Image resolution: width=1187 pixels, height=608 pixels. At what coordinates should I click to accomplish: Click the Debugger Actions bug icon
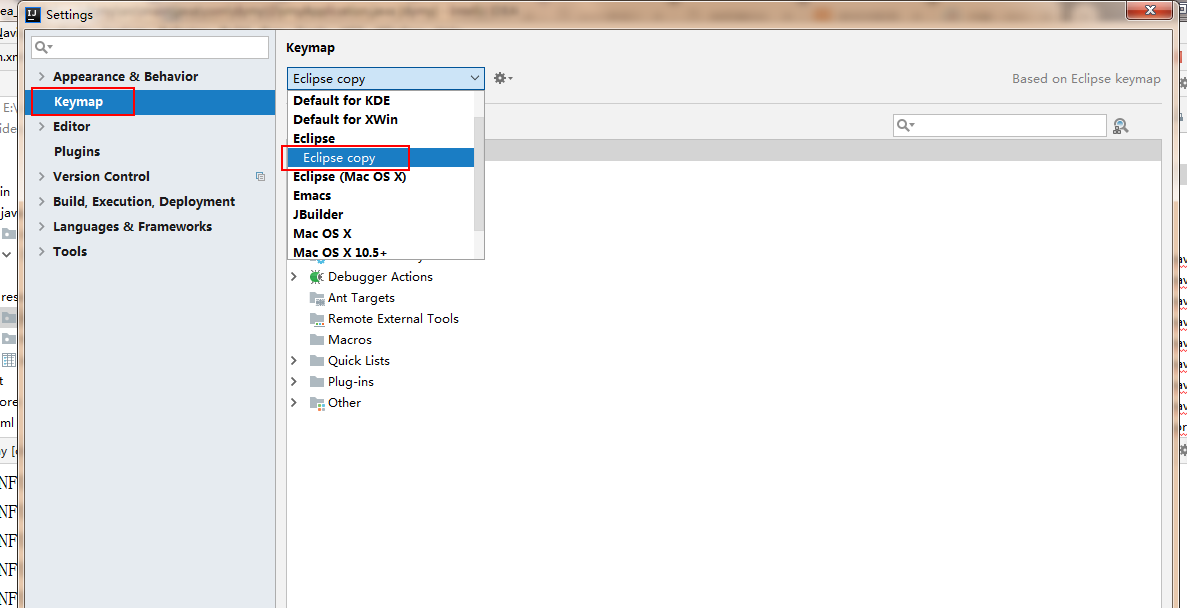pyautogui.click(x=316, y=276)
